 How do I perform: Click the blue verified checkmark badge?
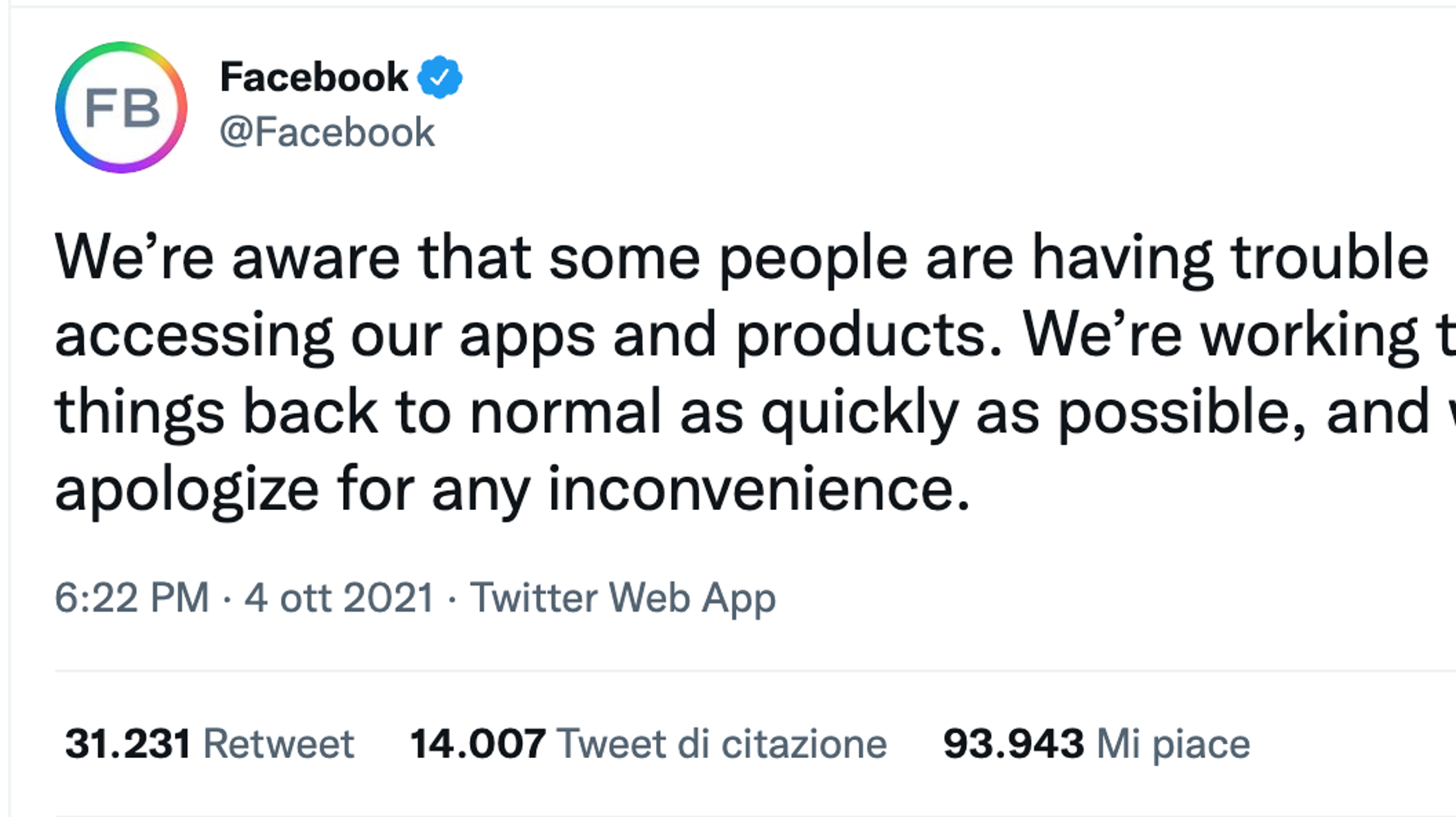click(440, 78)
